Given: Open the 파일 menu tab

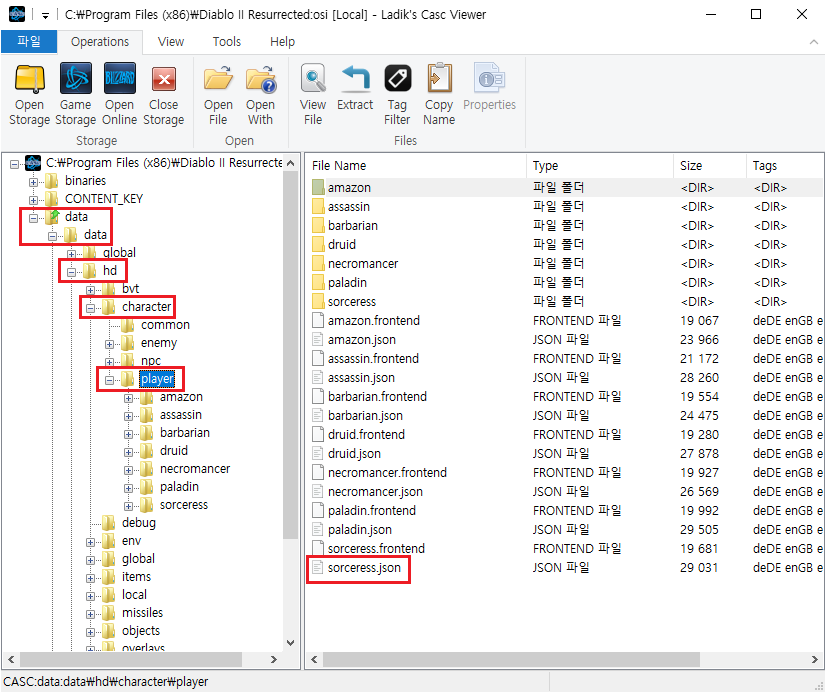Looking at the screenshot, I should [x=29, y=42].
